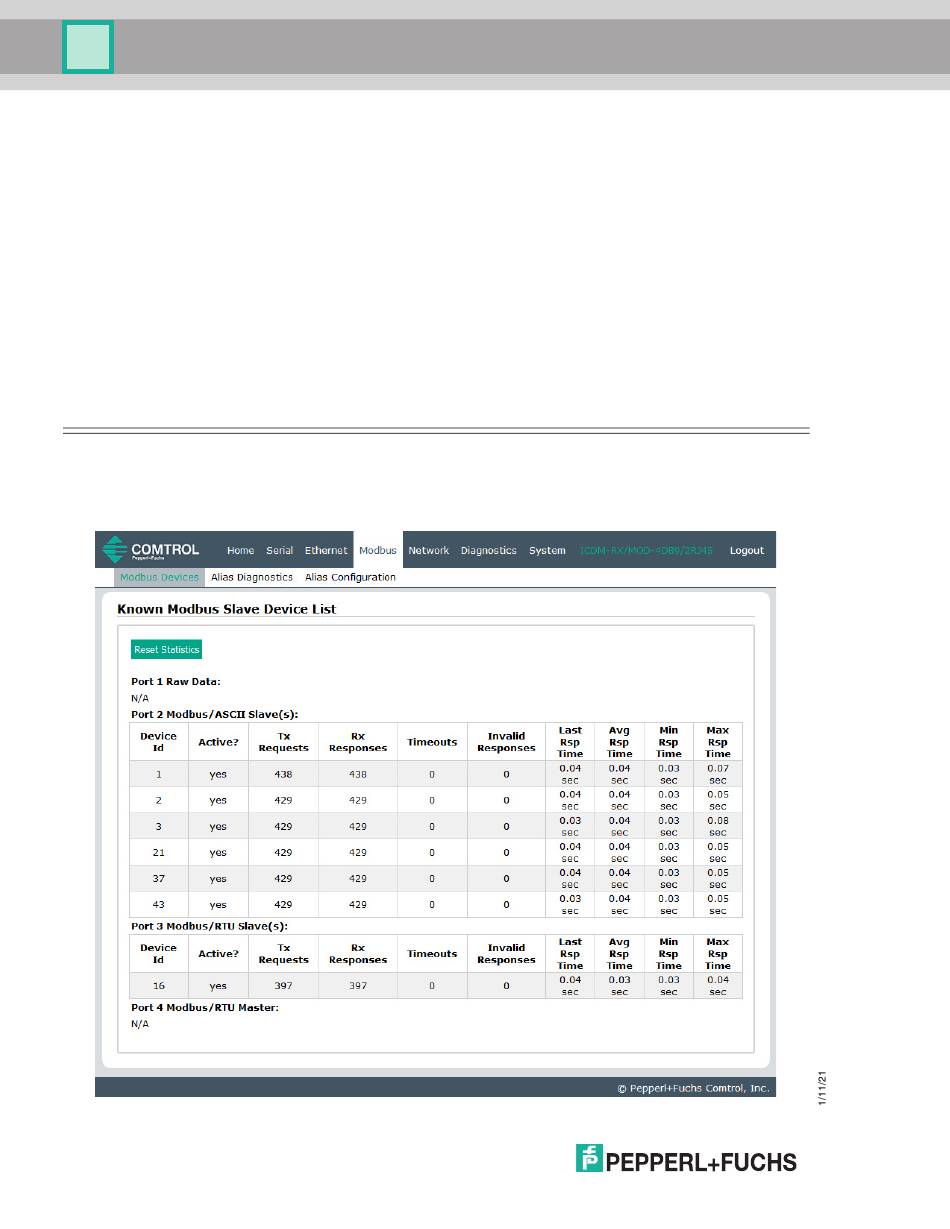
Task: Click Rx Responses value 438 for device 1
Action: 358,774
